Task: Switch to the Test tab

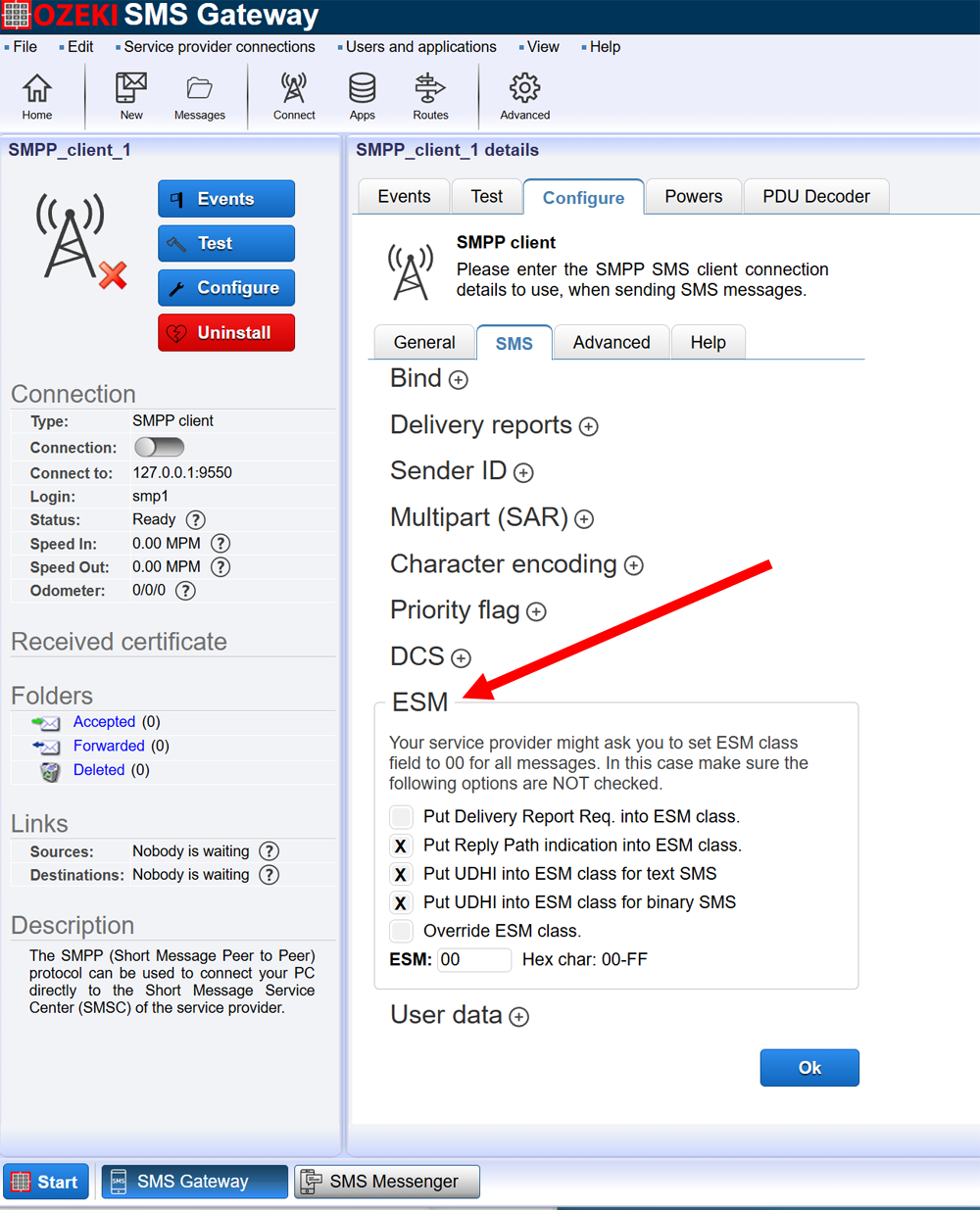Action: click(x=487, y=196)
